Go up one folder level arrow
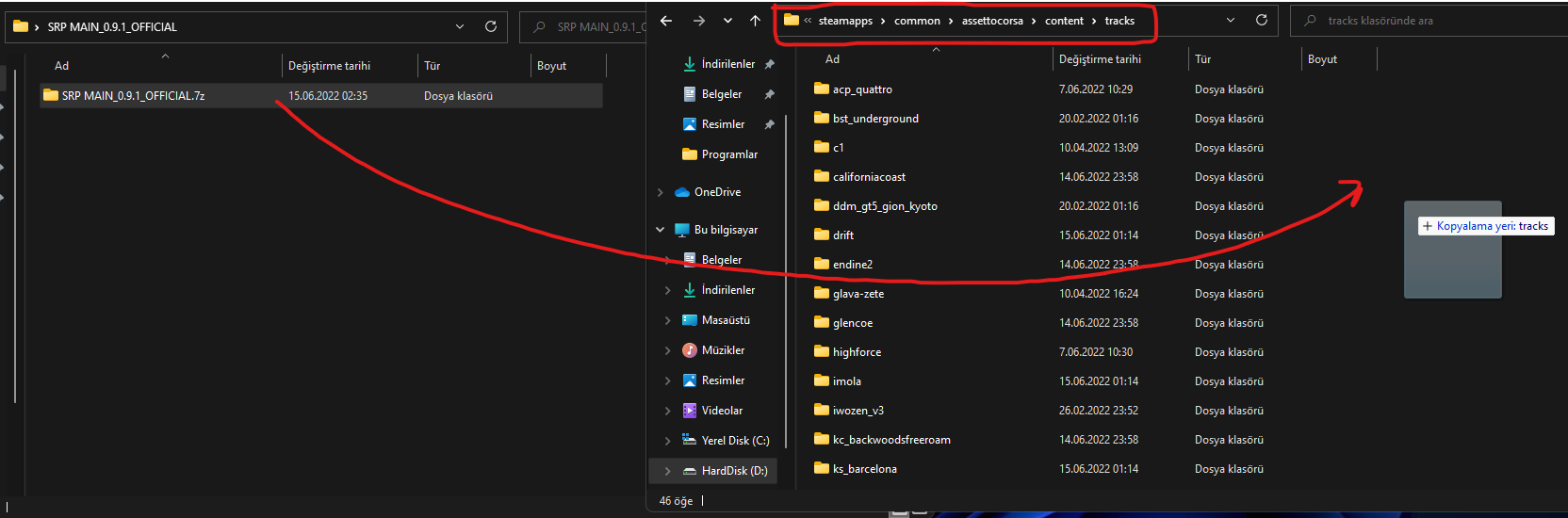1568x518 pixels. (755, 21)
